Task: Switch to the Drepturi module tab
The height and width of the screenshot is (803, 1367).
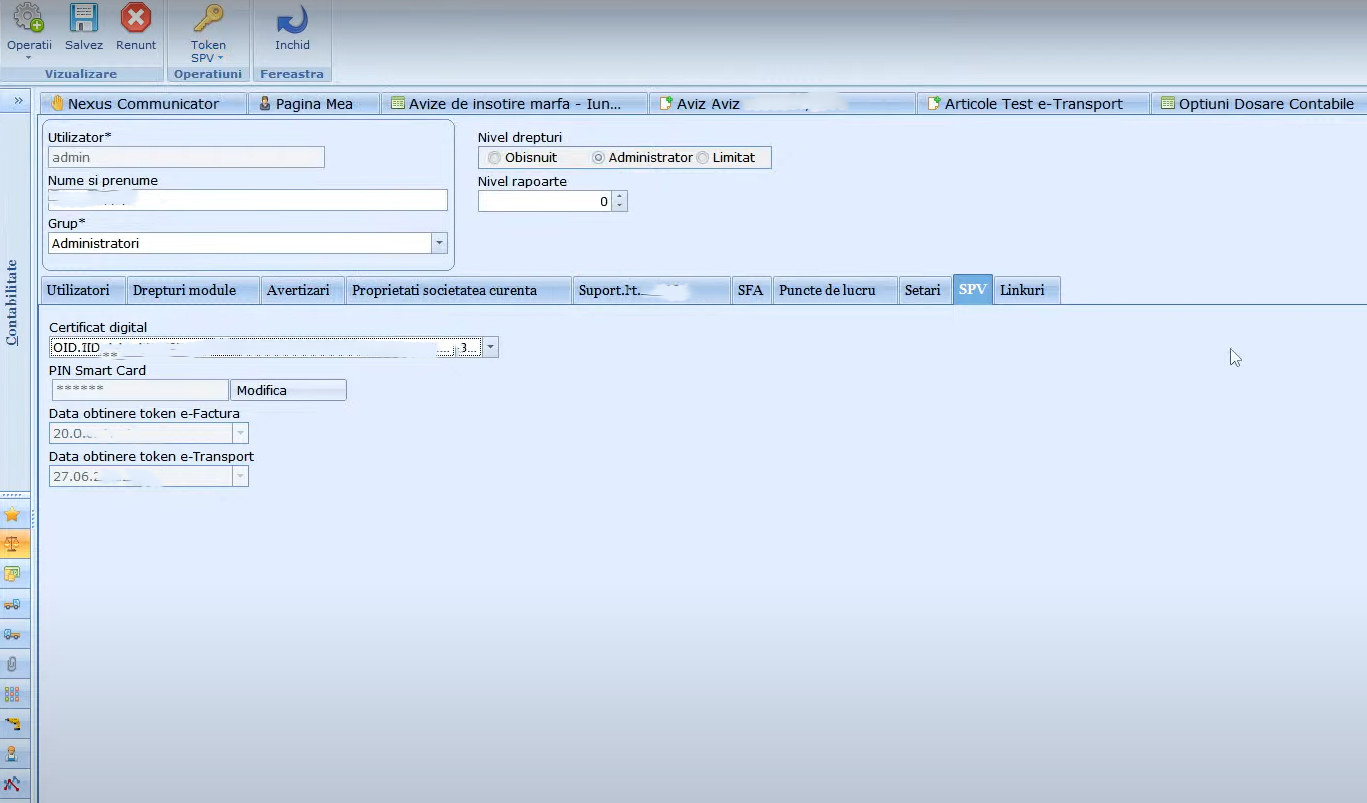Action: (x=184, y=290)
